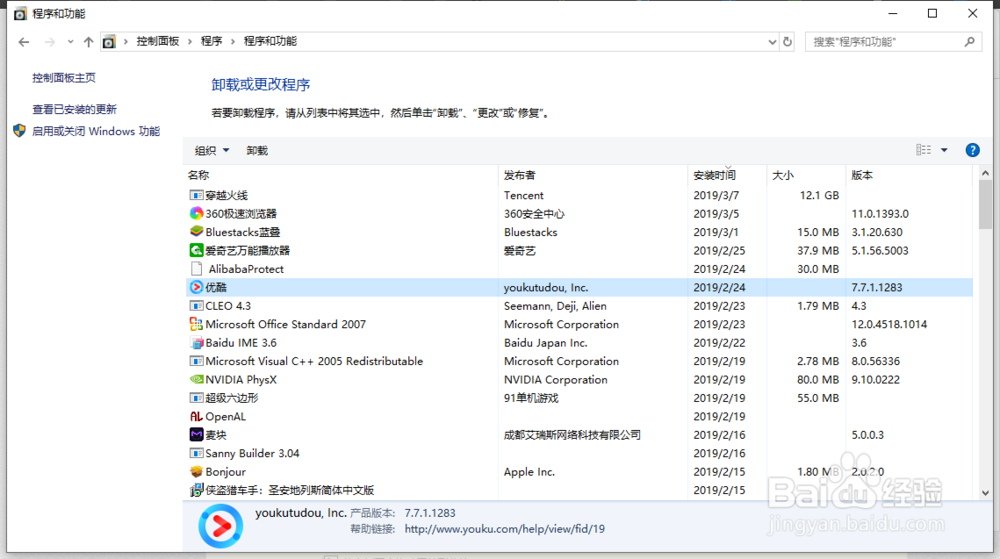1000x559 pixels.
Task: Click the Baidu IME 3.6 icon
Action: [x=196, y=343]
